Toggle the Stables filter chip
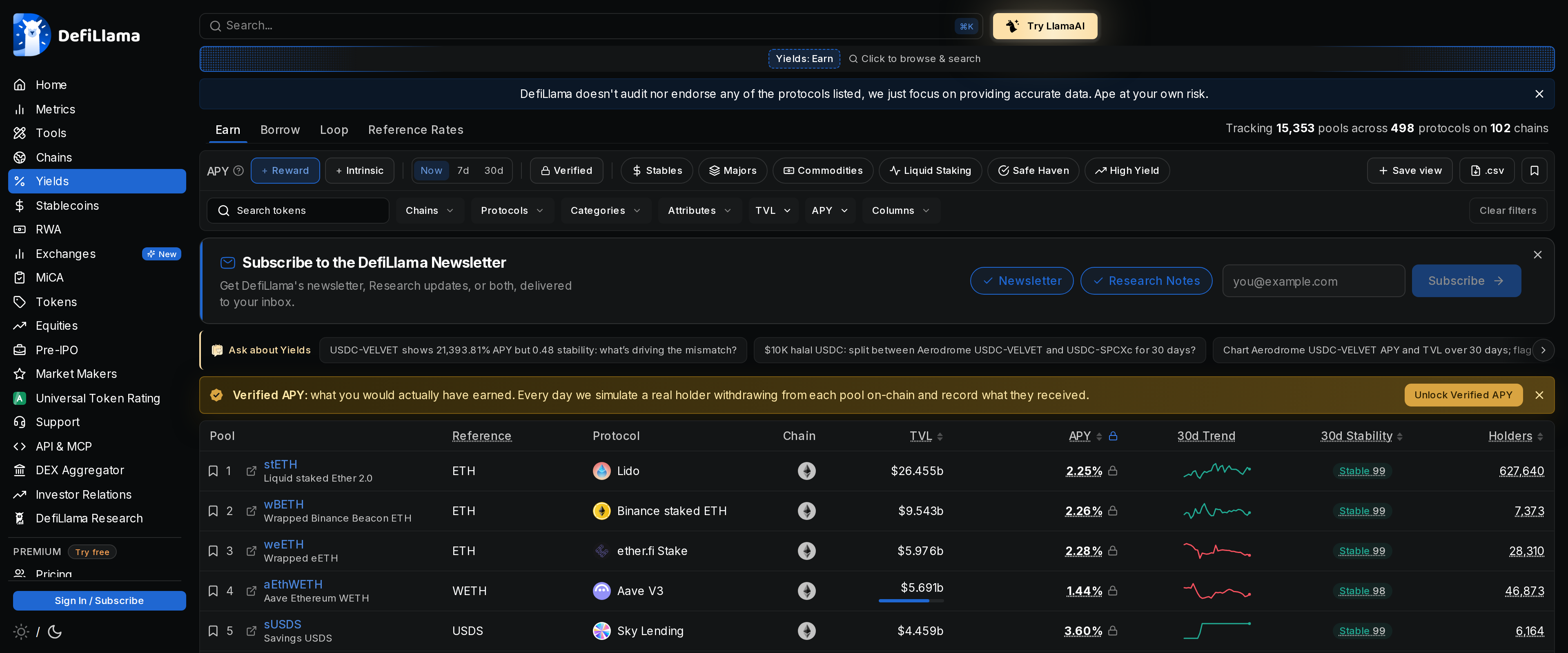The width and height of the screenshot is (1568, 653). tap(656, 171)
